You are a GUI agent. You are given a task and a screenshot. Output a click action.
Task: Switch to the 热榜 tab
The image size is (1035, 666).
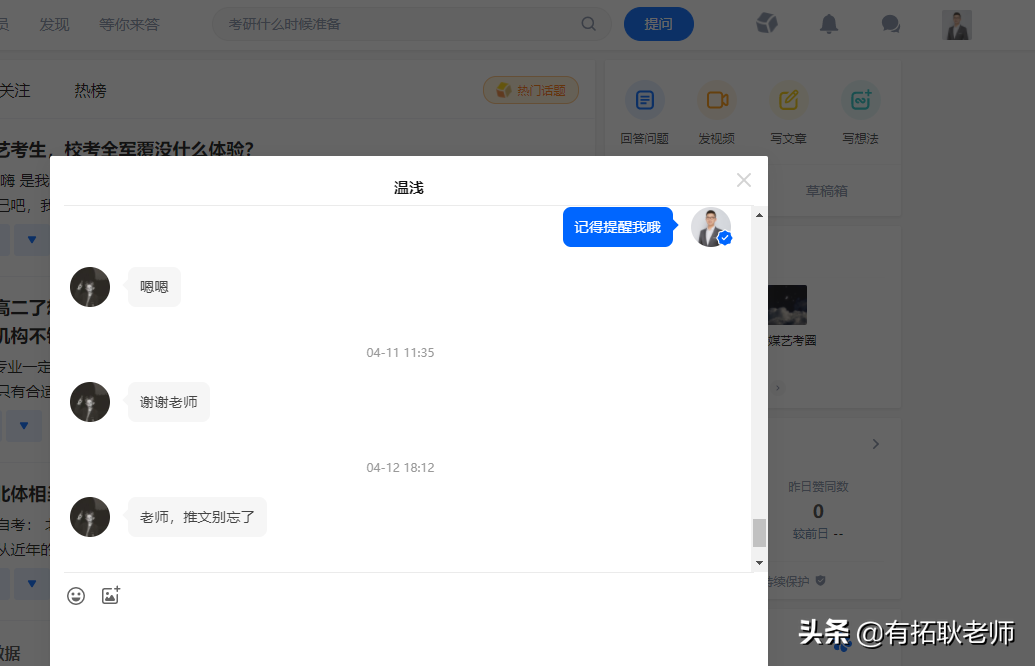click(x=89, y=90)
